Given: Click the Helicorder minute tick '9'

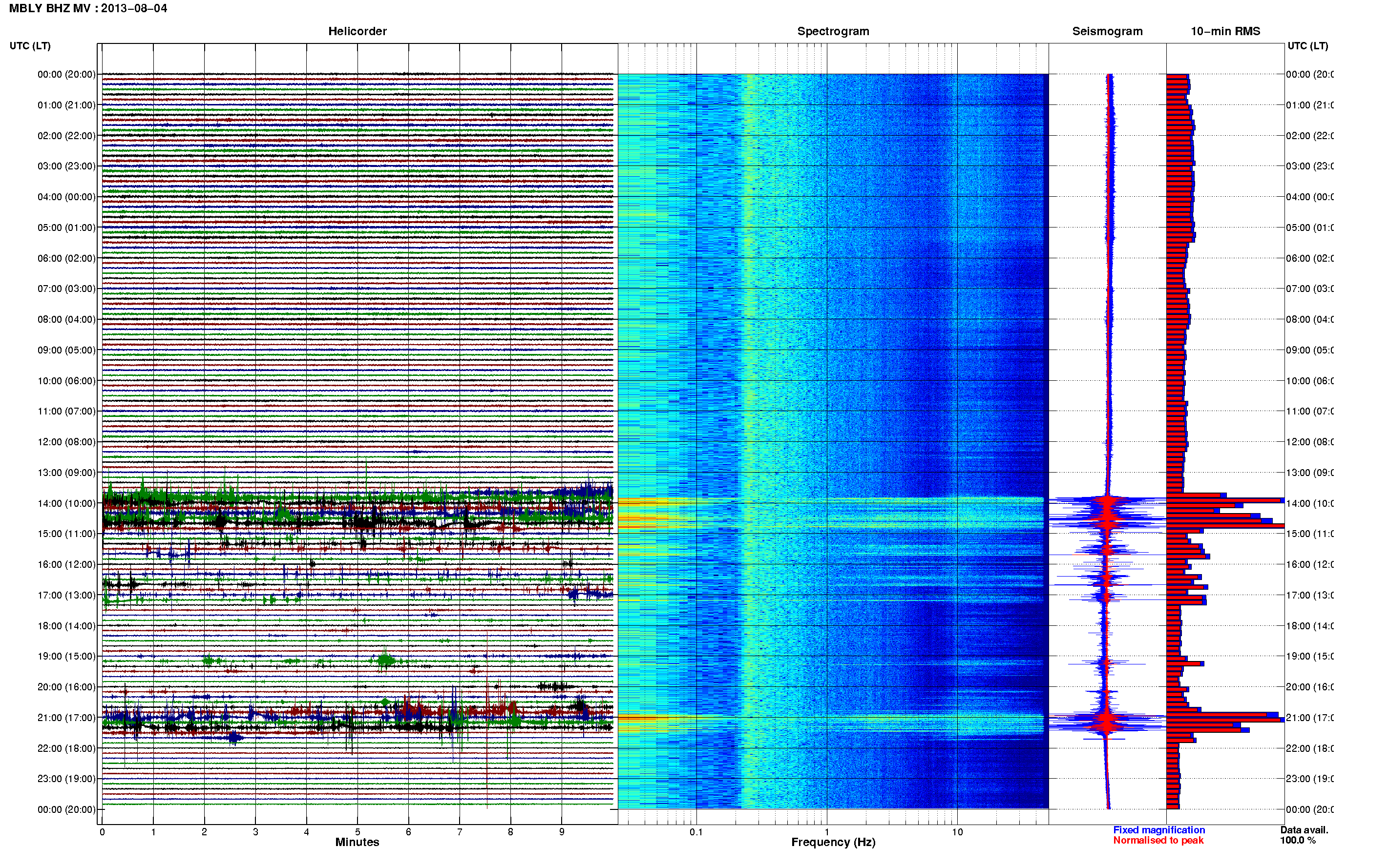Looking at the screenshot, I should [x=562, y=832].
